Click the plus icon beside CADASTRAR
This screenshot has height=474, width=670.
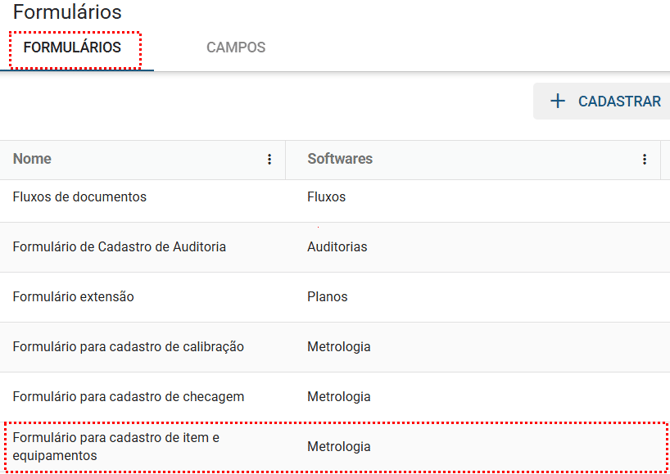pos(558,101)
